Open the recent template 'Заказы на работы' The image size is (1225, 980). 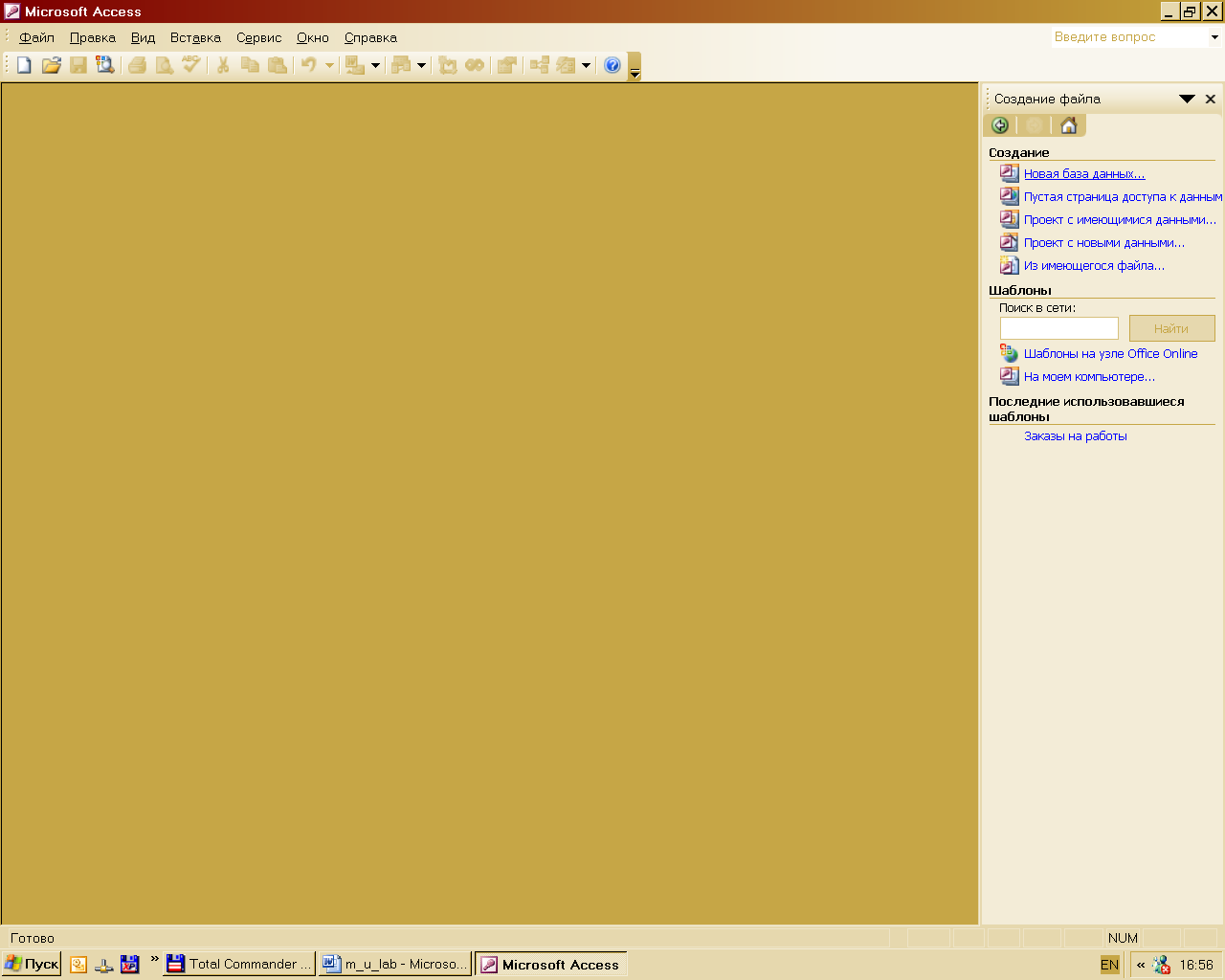coord(1076,435)
